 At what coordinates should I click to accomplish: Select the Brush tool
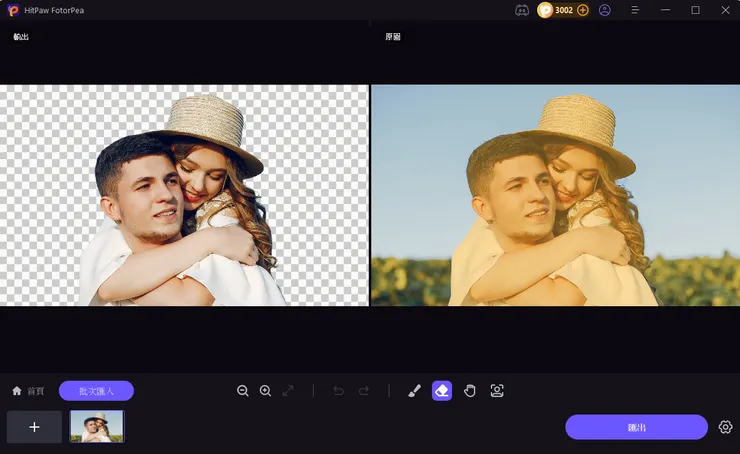414,391
